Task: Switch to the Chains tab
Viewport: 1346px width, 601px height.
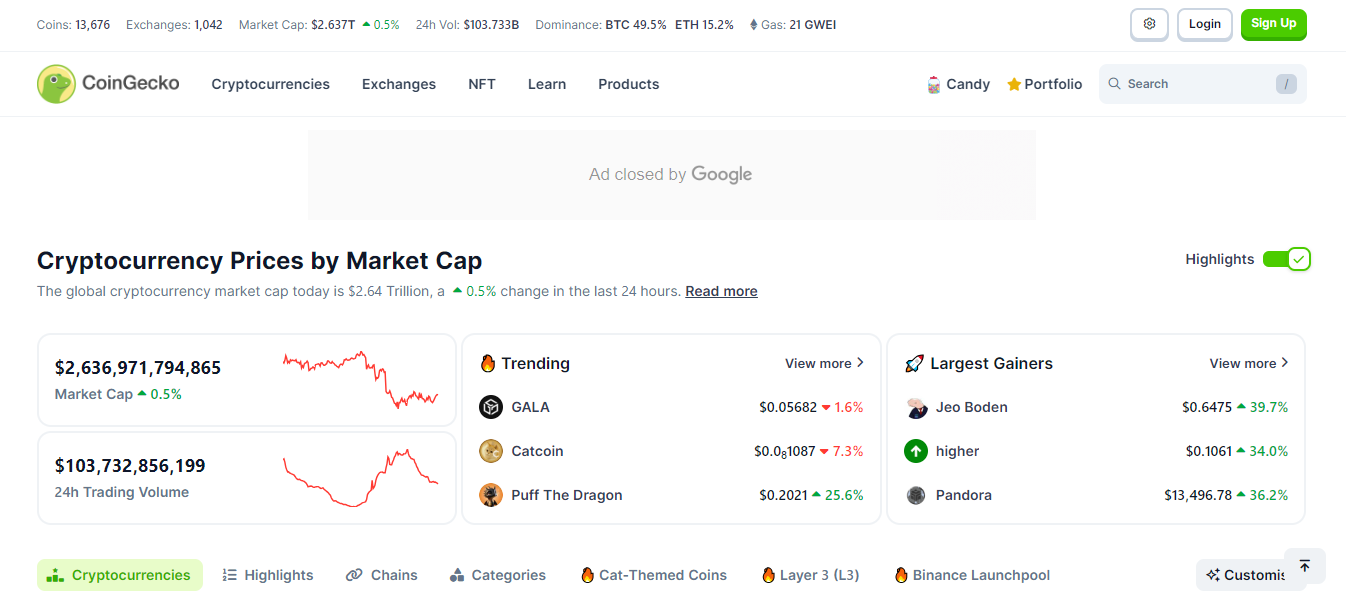Action: (382, 575)
